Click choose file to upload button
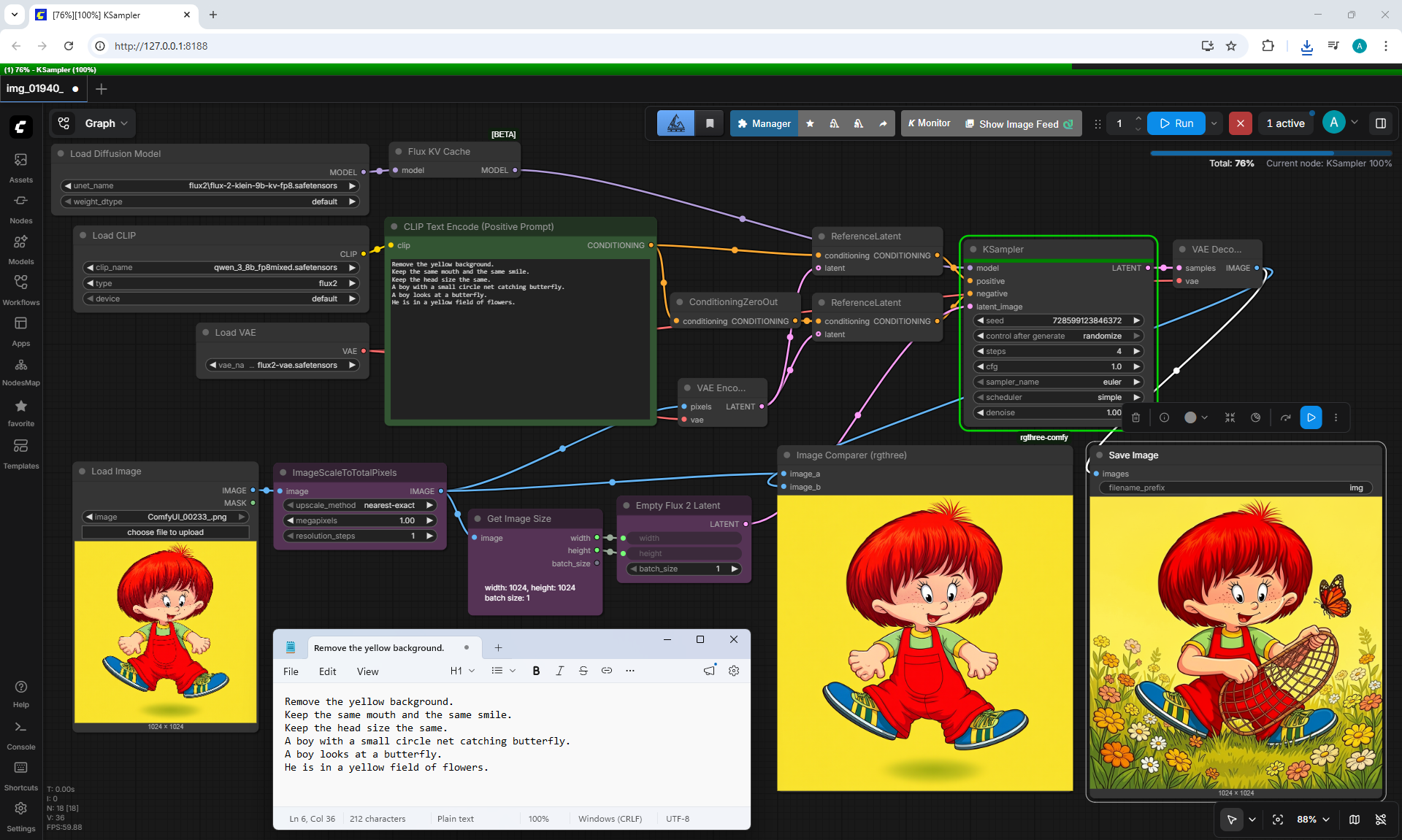Screen dimensions: 1402x840 point(166,532)
